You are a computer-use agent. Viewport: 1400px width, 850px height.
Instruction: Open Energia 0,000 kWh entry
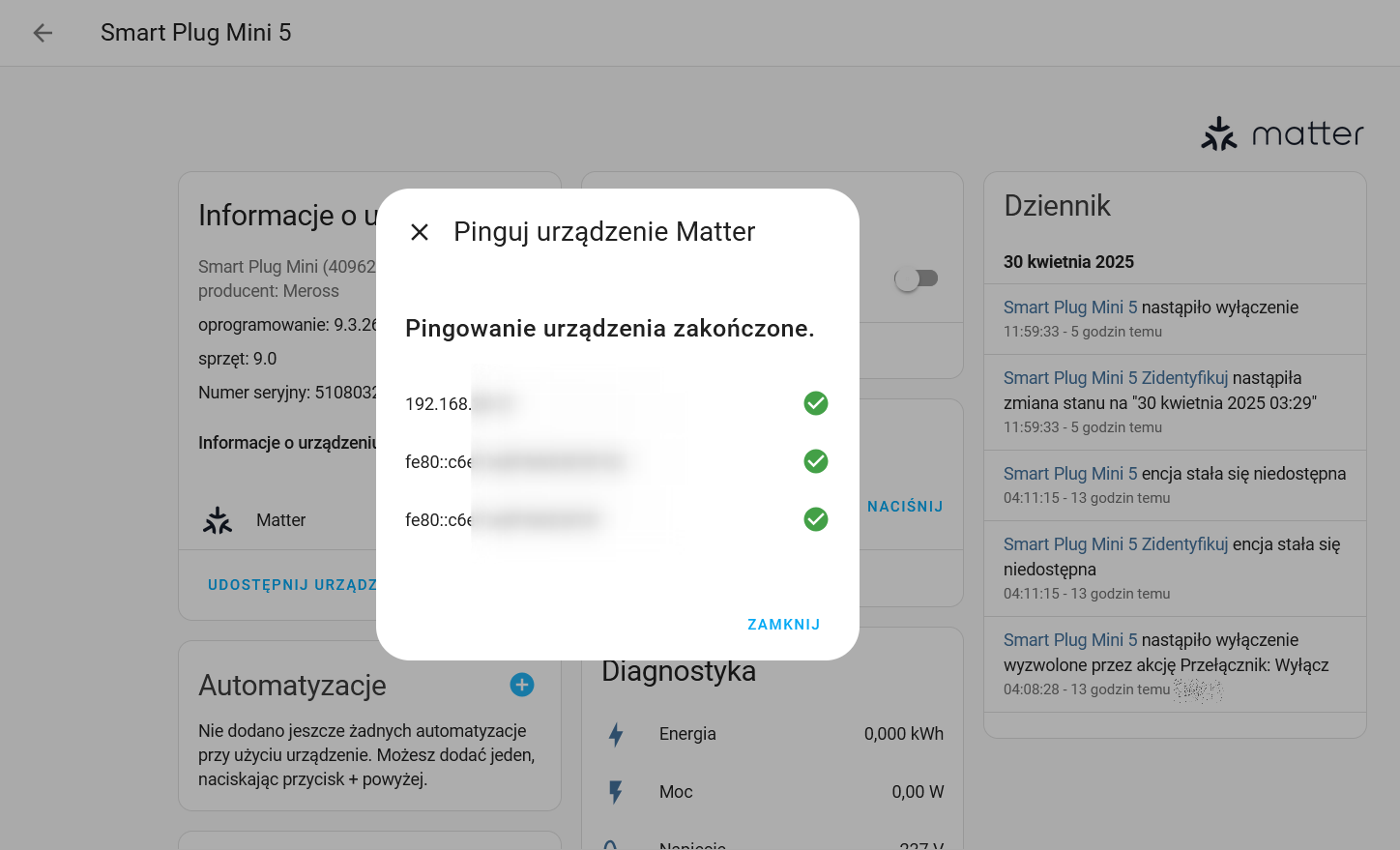pyautogui.click(x=773, y=734)
